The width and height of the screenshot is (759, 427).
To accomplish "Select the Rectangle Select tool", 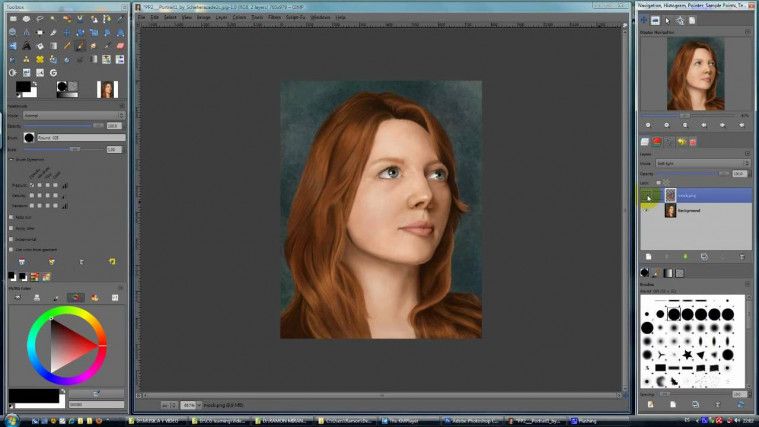I will click(x=13, y=19).
